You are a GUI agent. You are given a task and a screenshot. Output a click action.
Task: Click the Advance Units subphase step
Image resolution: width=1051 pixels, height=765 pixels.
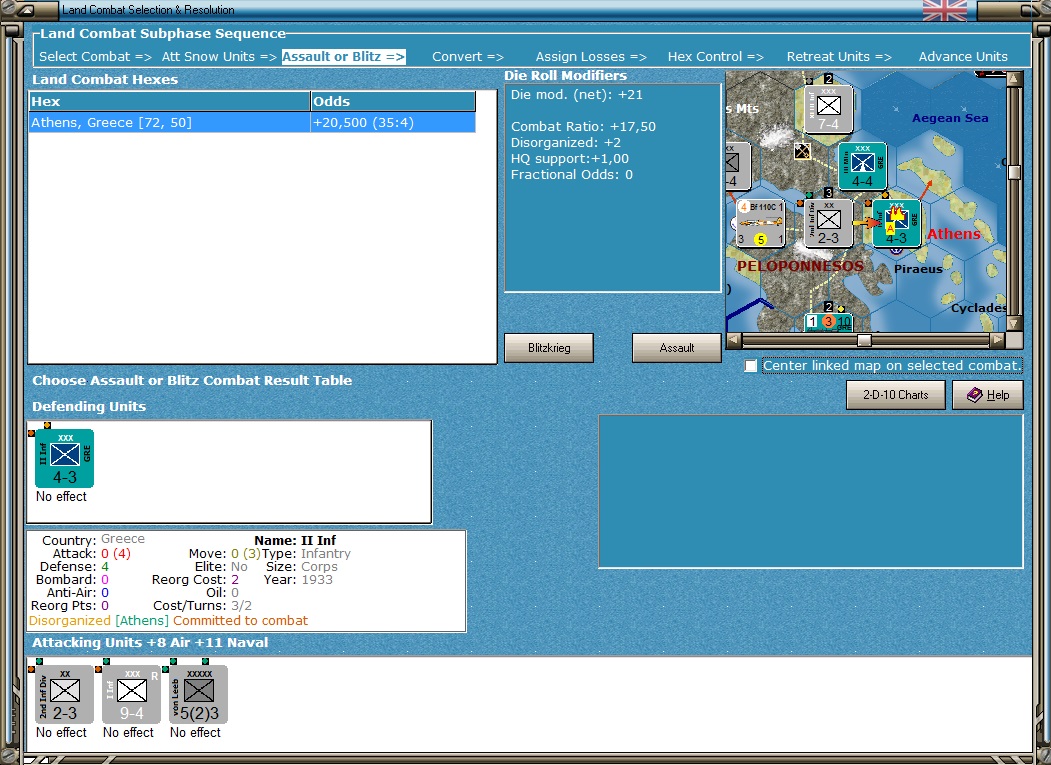point(963,57)
